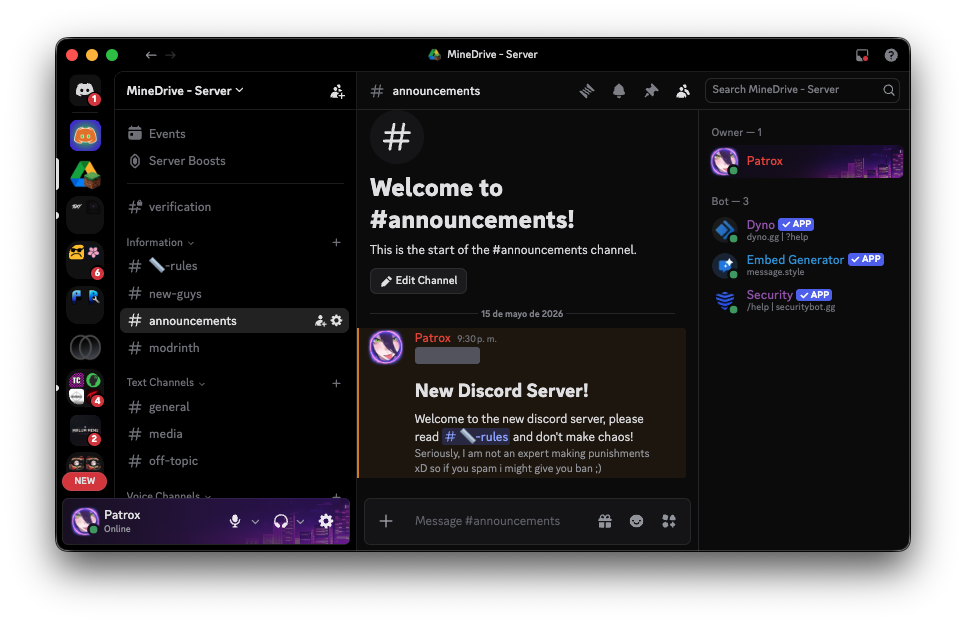This screenshot has width=966, height=625.
Task: Open headphones output options chevron
Action: 300,521
